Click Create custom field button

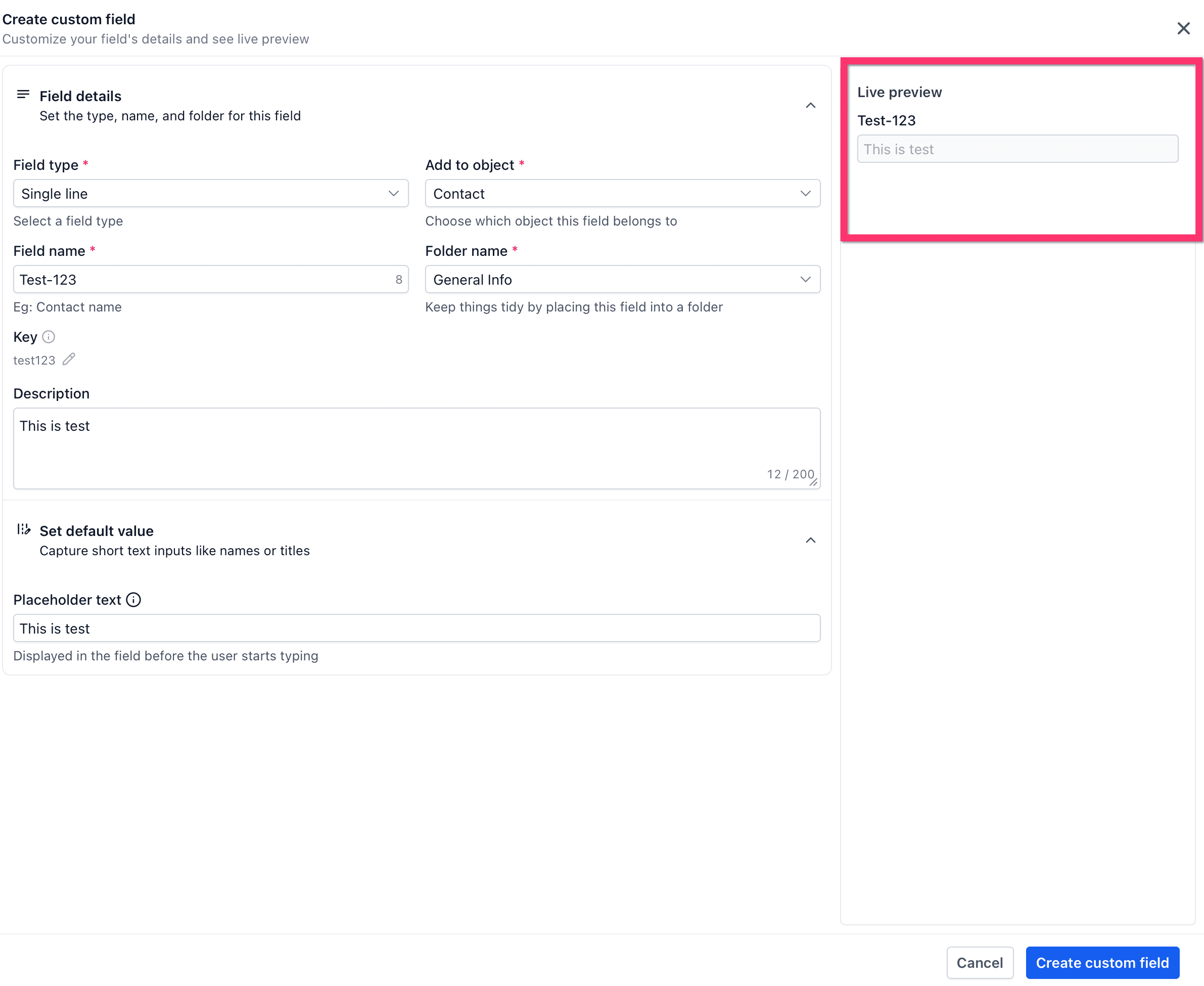tap(1102, 963)
